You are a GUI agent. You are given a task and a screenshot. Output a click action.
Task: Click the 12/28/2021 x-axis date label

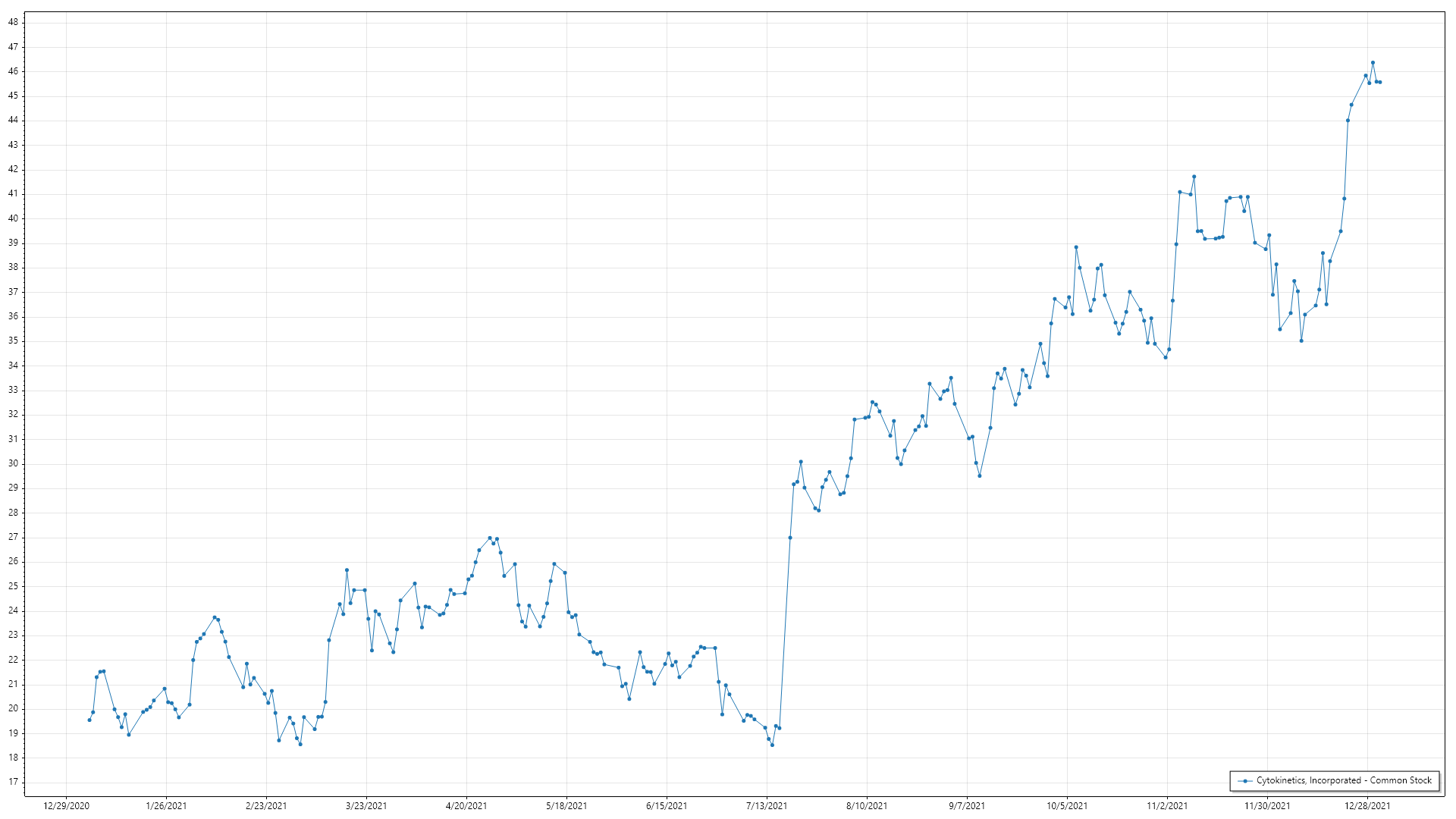1367,806
